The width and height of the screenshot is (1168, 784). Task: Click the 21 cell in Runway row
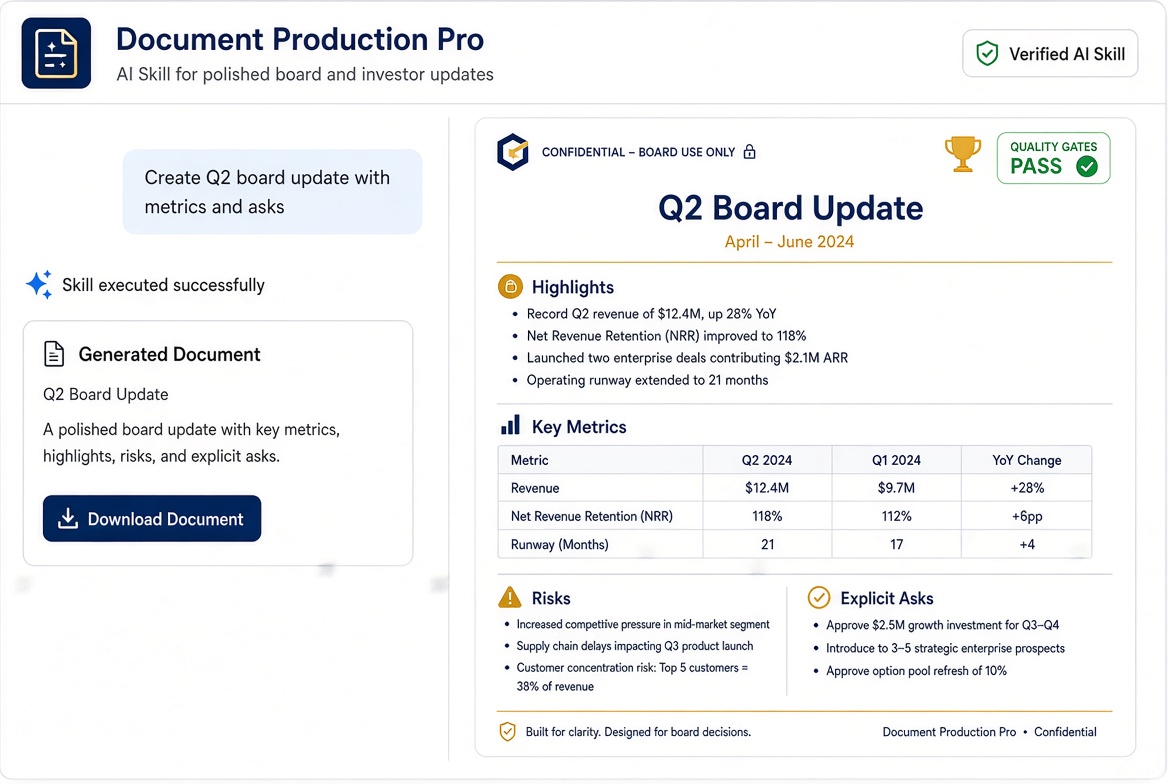[767, 545]
